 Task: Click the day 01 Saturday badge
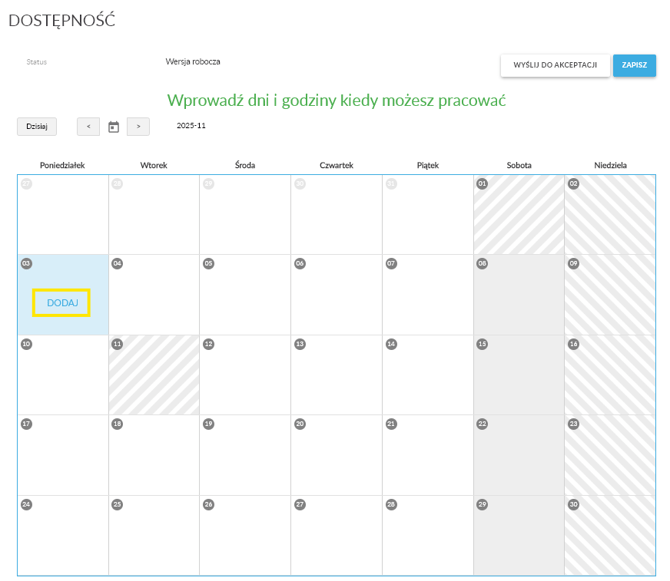click(482, 184)
